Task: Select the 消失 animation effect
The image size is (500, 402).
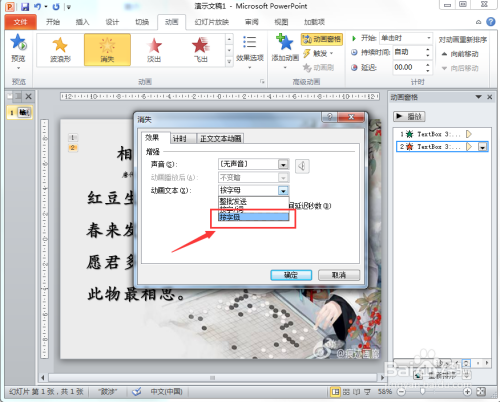Action: [107, 50]
